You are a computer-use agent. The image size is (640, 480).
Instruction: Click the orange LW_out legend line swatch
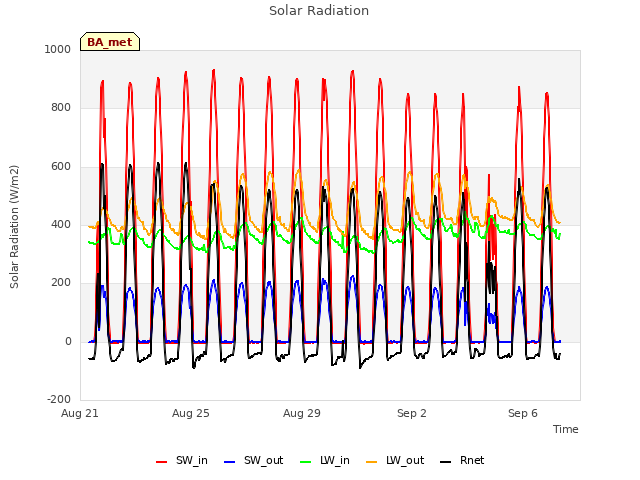372,462
